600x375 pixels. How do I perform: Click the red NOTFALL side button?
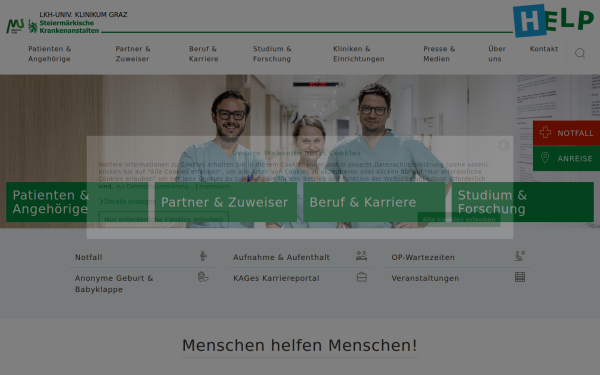pyautogui.click(x=566, y=133)
